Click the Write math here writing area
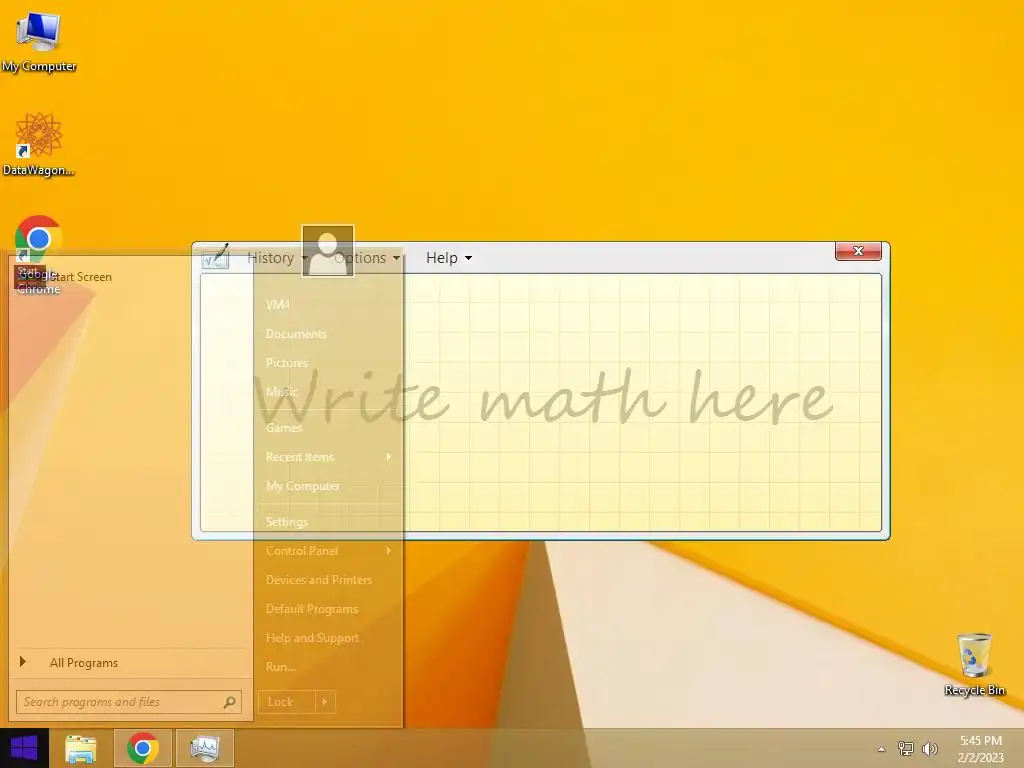This screenshot has height=768, width=1024. tap(541, 402)
